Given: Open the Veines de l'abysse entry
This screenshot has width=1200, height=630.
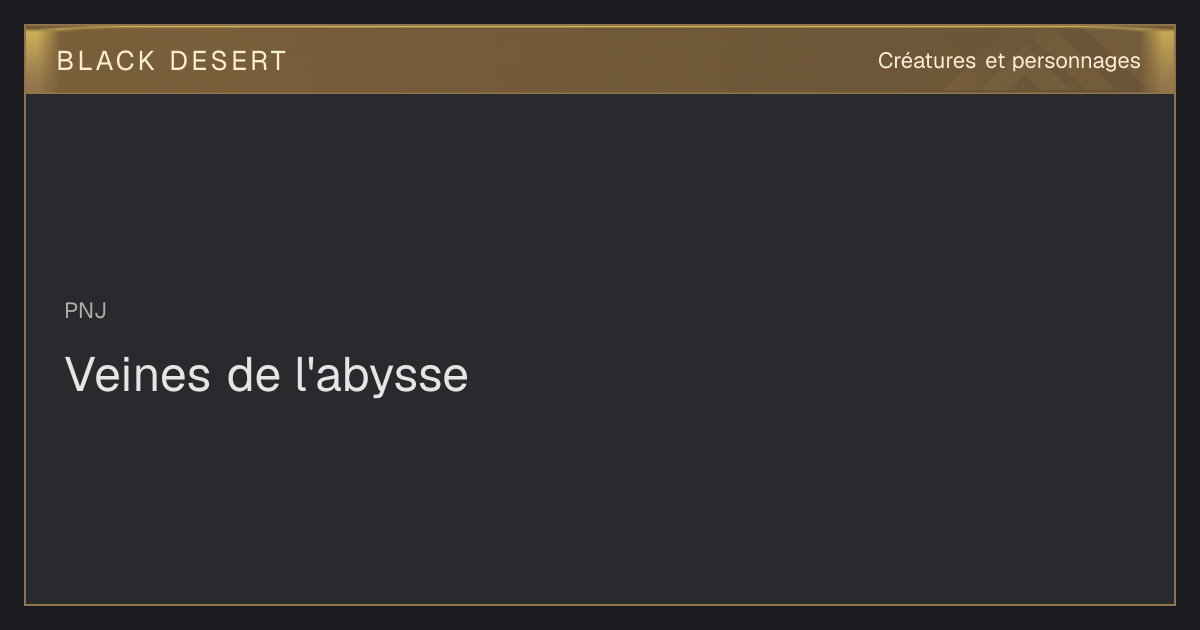Looking at the screenshot, I should point(266,375).
